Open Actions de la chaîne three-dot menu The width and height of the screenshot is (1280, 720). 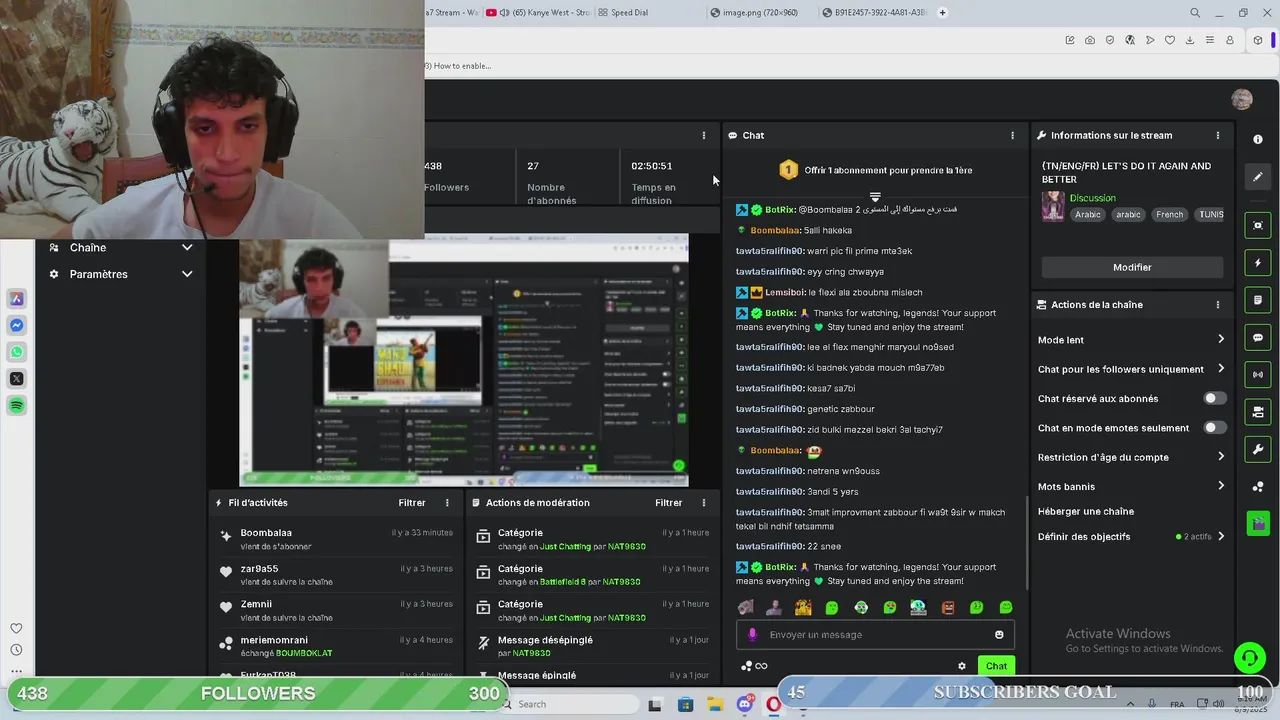[x=1217, y=305]
